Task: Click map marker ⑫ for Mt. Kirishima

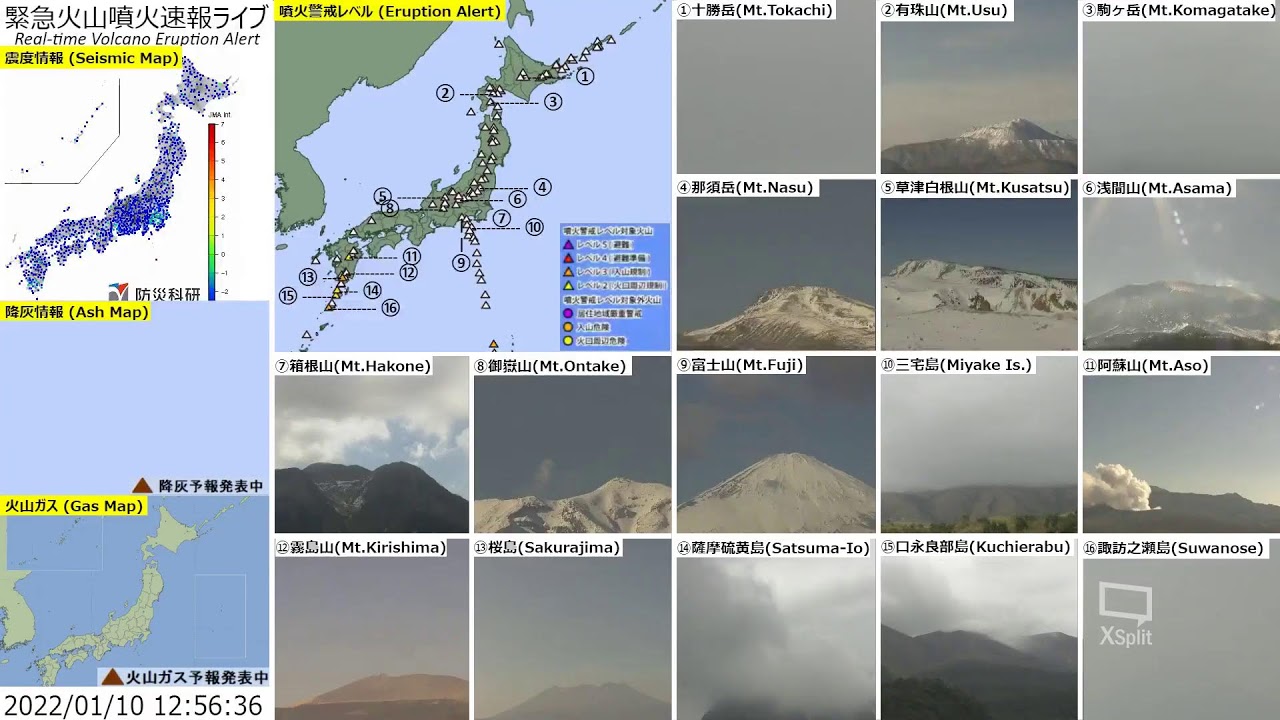Action: [x=408, y=272]
